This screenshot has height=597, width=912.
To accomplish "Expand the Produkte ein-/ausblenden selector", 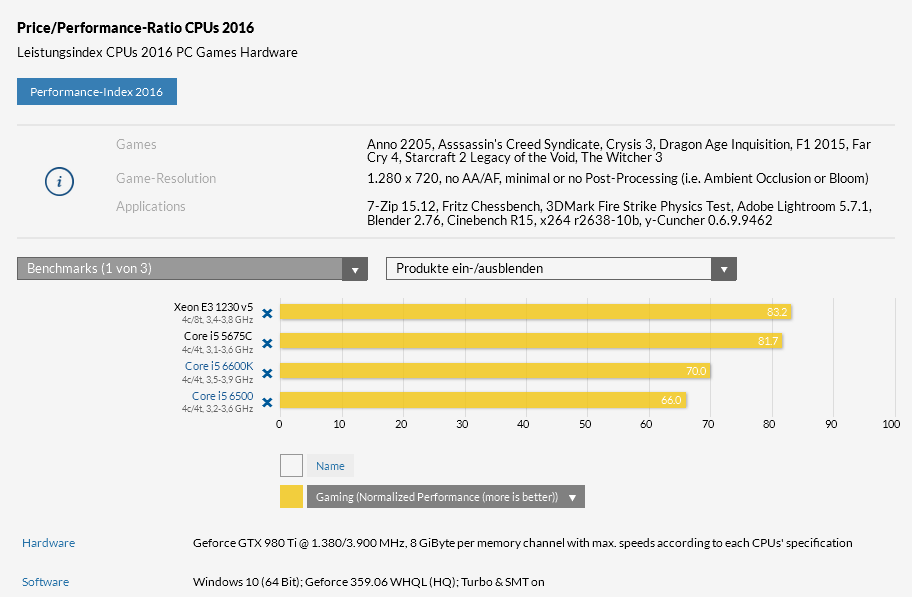I will click(561, 269).
